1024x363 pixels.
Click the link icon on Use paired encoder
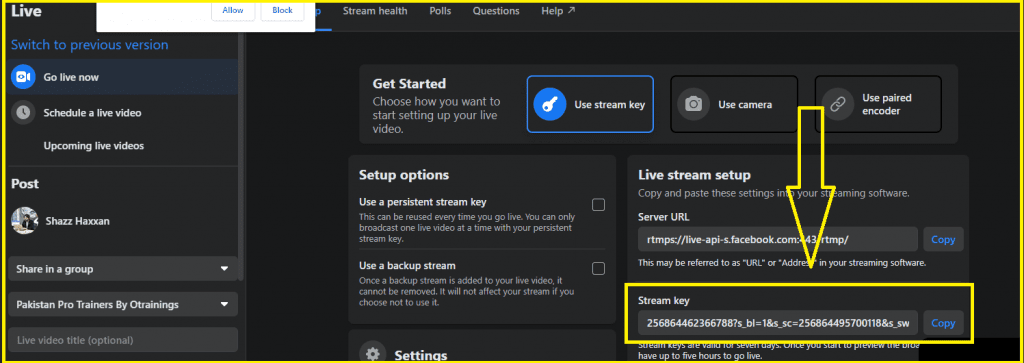coord(837,104)
